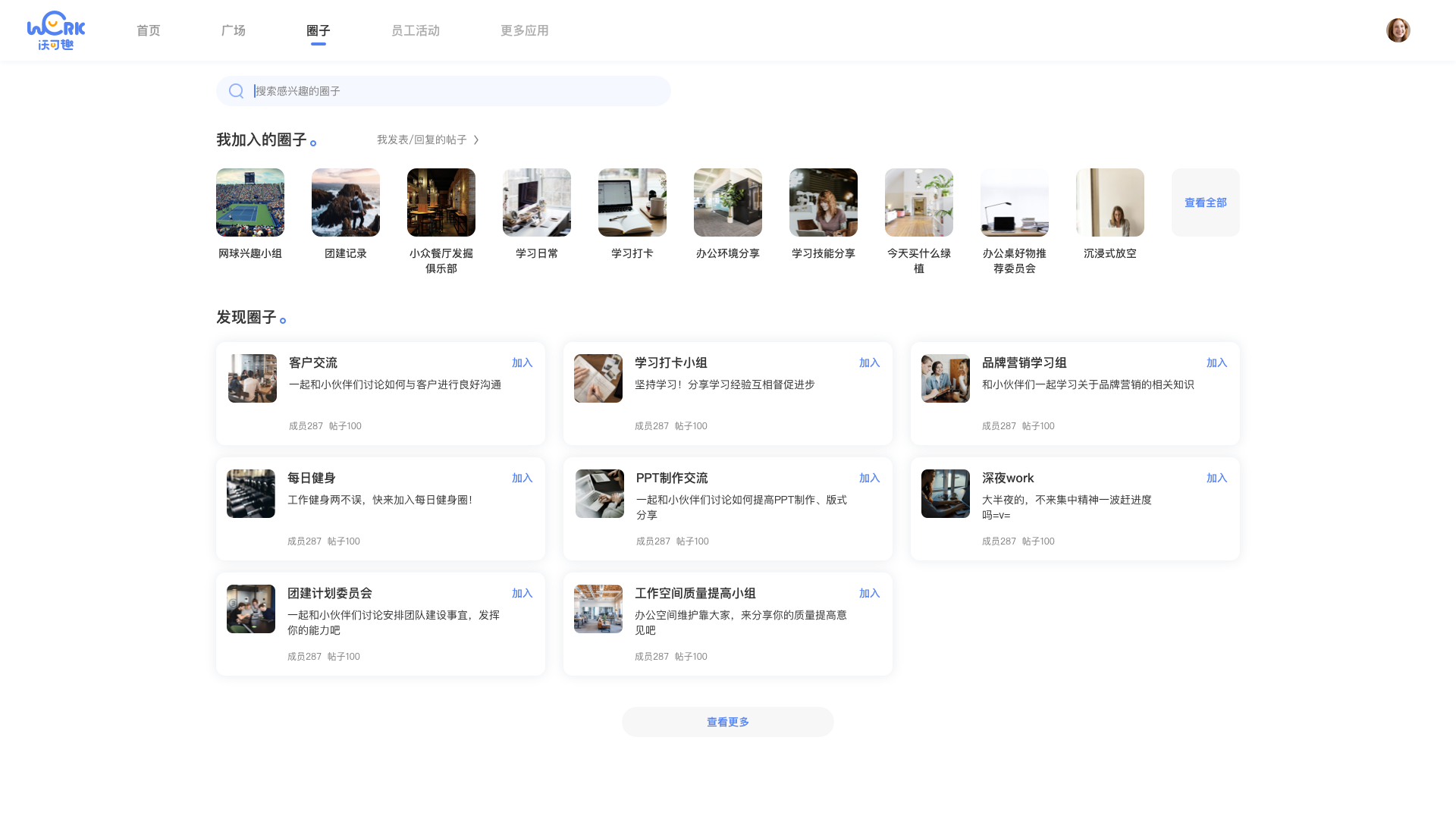Screen dimensions: 1456x819
Task: Switch to the 广场 tab
Action: click(233, 30)
